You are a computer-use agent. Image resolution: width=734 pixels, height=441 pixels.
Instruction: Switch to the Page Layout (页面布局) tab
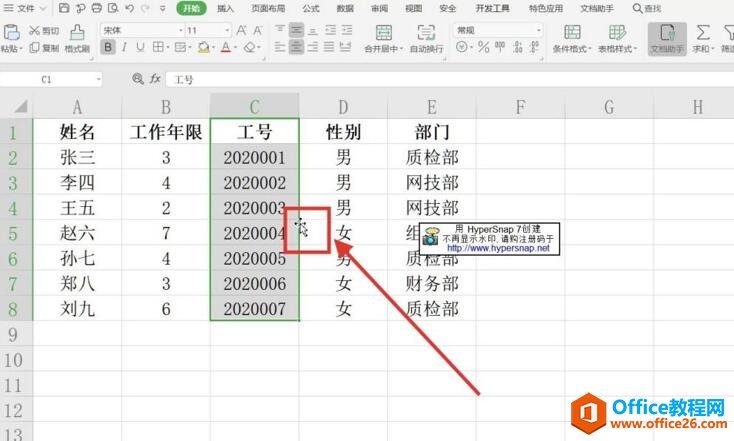point(268,8)
